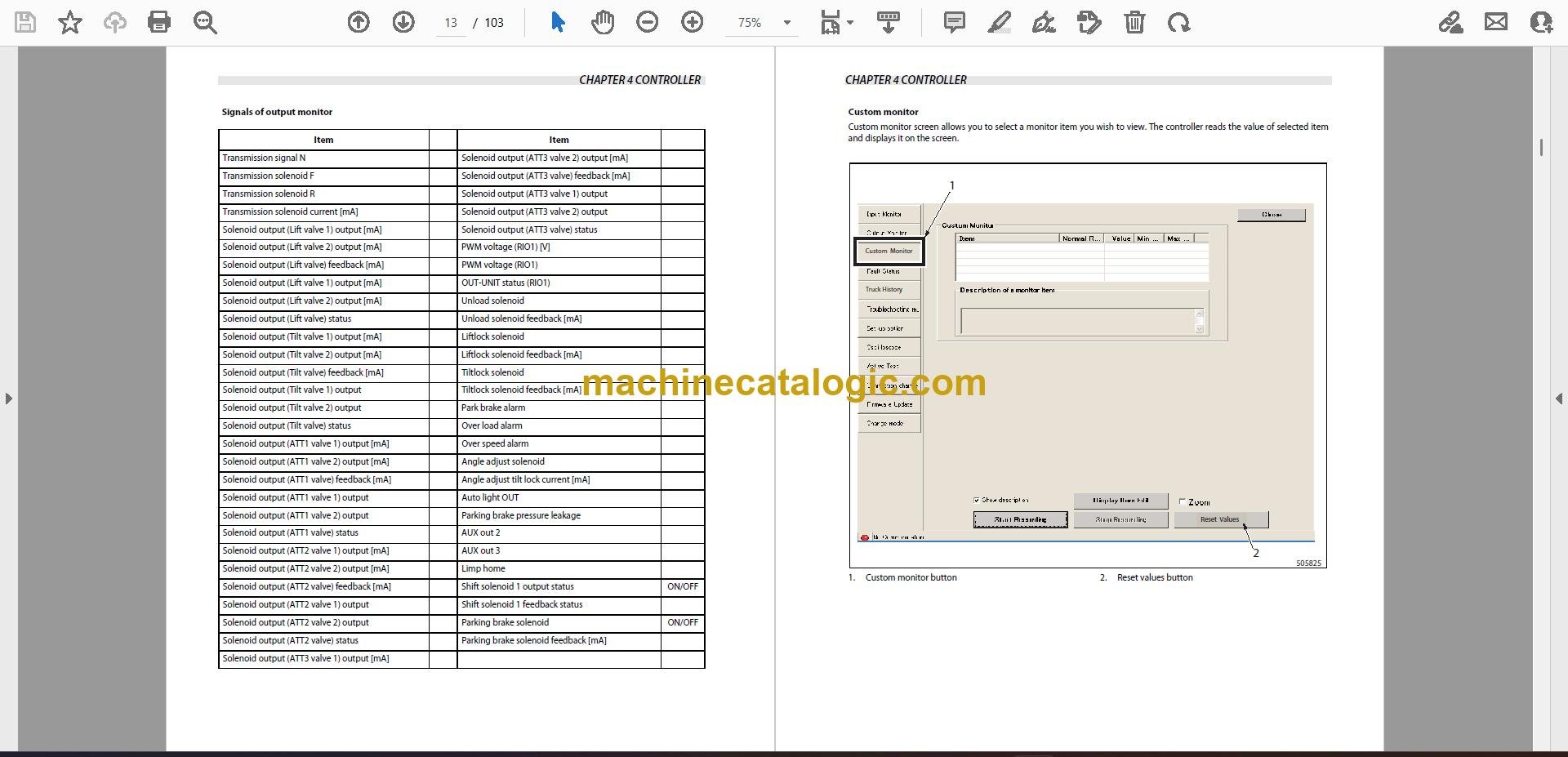Activate the selection arrow tool
The width and height of the screenshot is (1568, 757).
(x=558, y=22)
